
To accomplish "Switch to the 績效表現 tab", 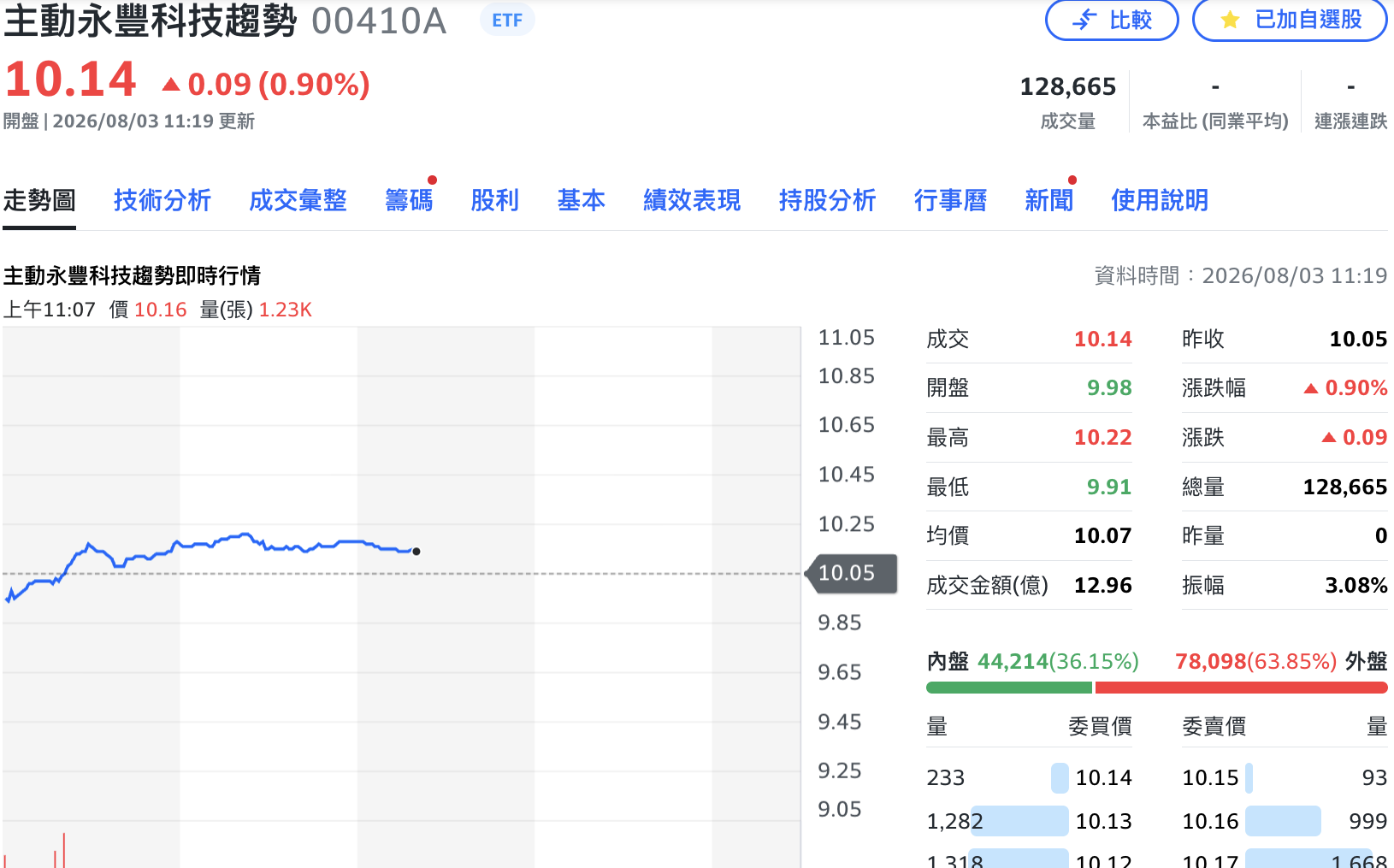I will click(692, 200).
